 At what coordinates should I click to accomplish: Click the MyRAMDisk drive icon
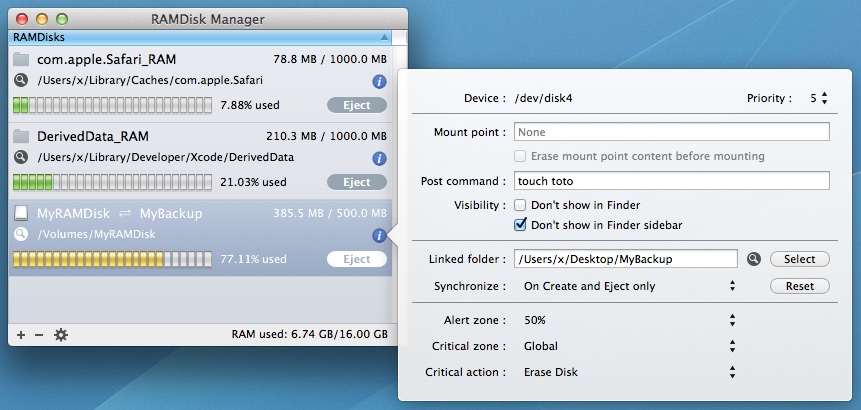point(21,214)
